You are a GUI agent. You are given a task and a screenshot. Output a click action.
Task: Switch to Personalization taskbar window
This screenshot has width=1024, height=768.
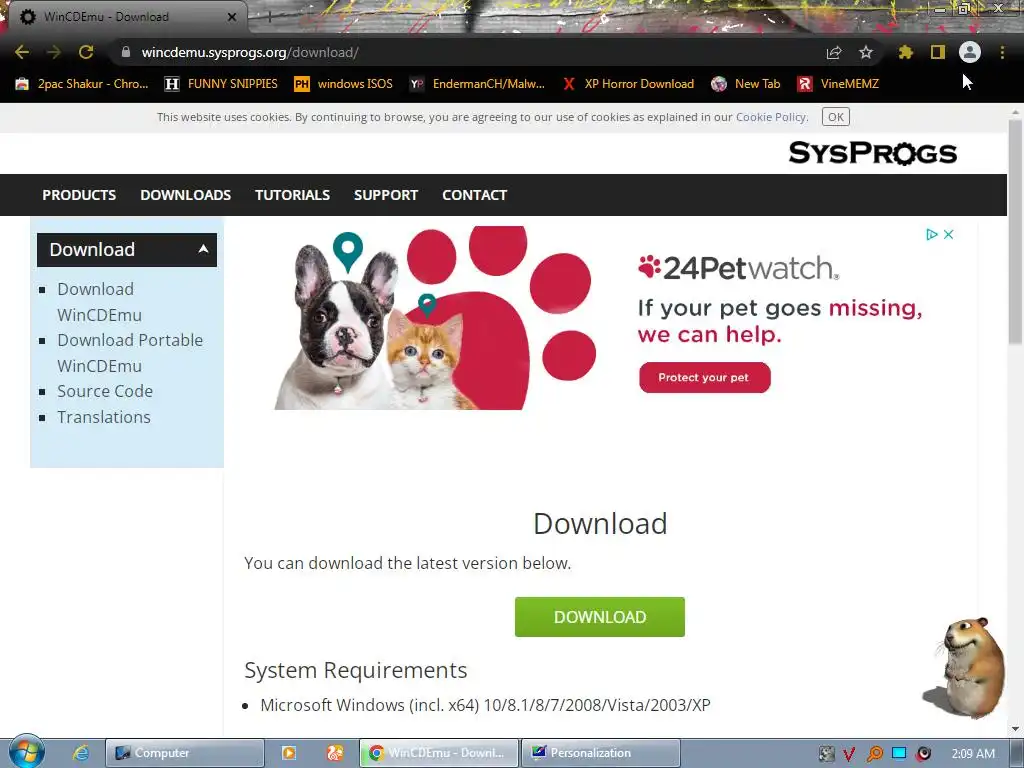(601, 753)
